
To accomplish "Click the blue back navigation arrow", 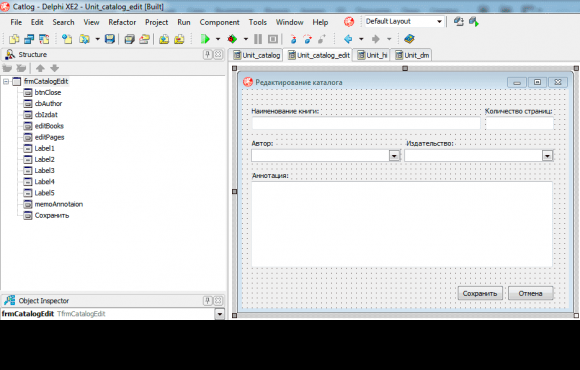I will (348, 39).
